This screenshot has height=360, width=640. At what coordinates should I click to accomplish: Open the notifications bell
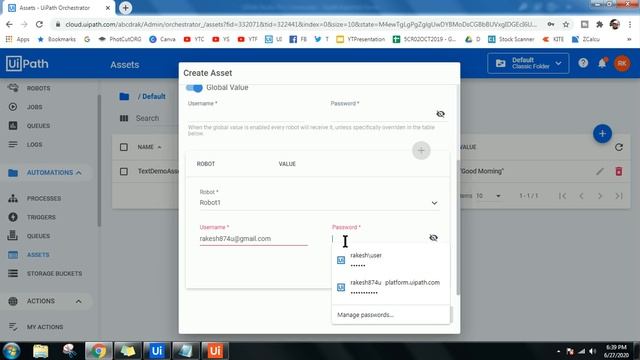click(602, 63)
